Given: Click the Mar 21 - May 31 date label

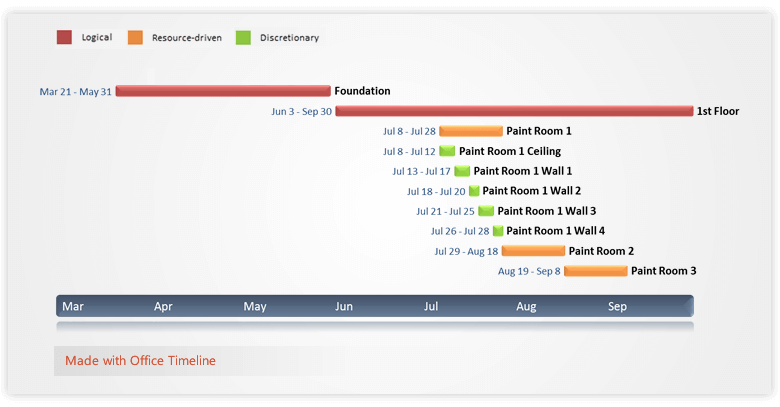Looking at the screenshot, I should point(76,92).
